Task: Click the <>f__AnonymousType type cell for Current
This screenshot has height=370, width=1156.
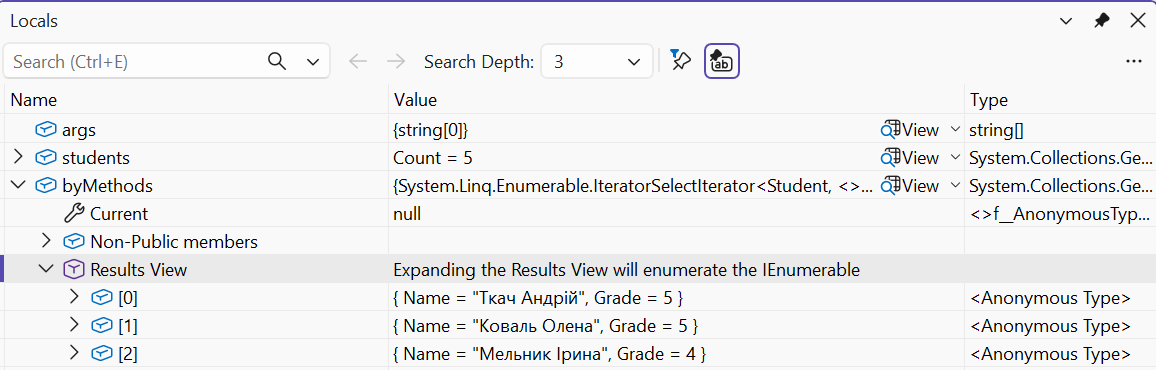Action: (x=1059, y=214)
